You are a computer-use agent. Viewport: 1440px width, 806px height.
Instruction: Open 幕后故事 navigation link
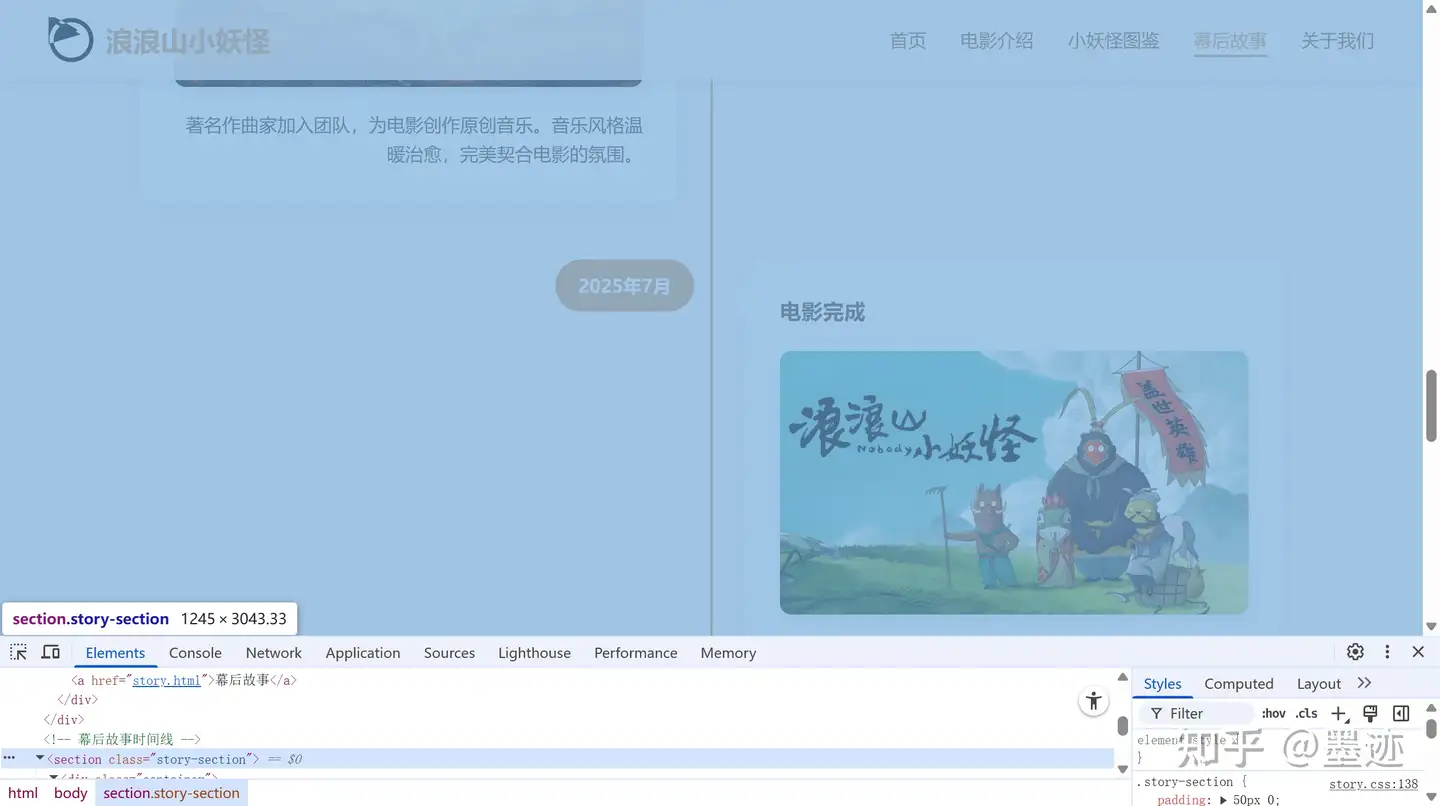tap(1230, 41)
